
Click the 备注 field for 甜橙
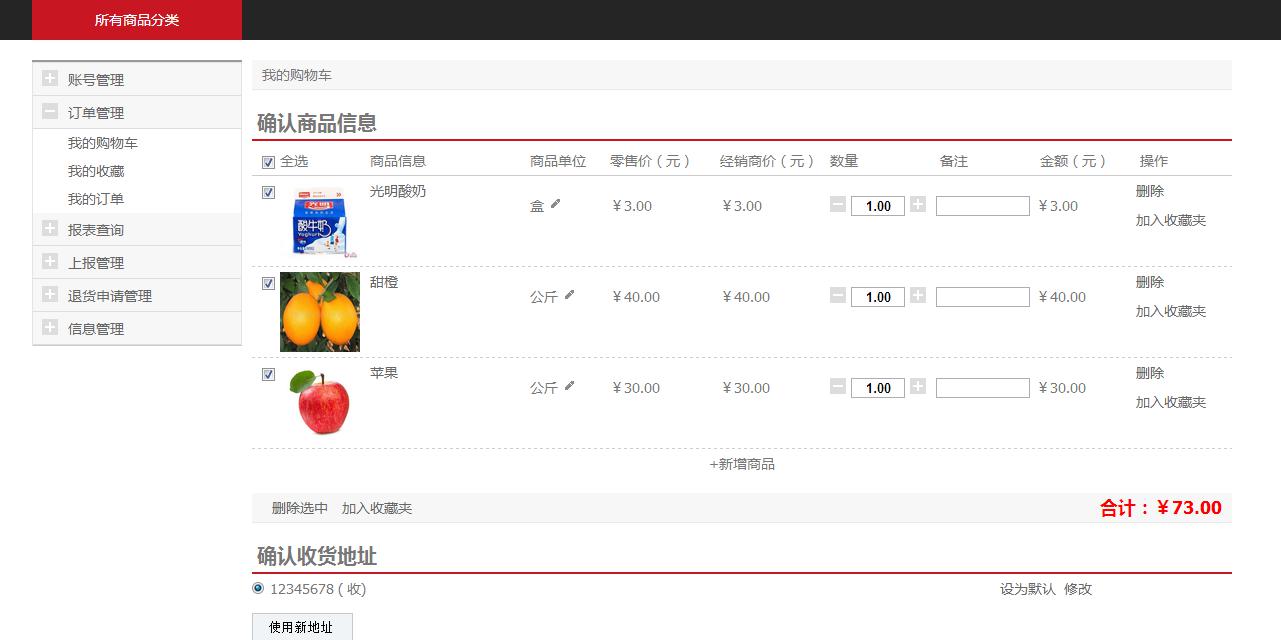982,297
